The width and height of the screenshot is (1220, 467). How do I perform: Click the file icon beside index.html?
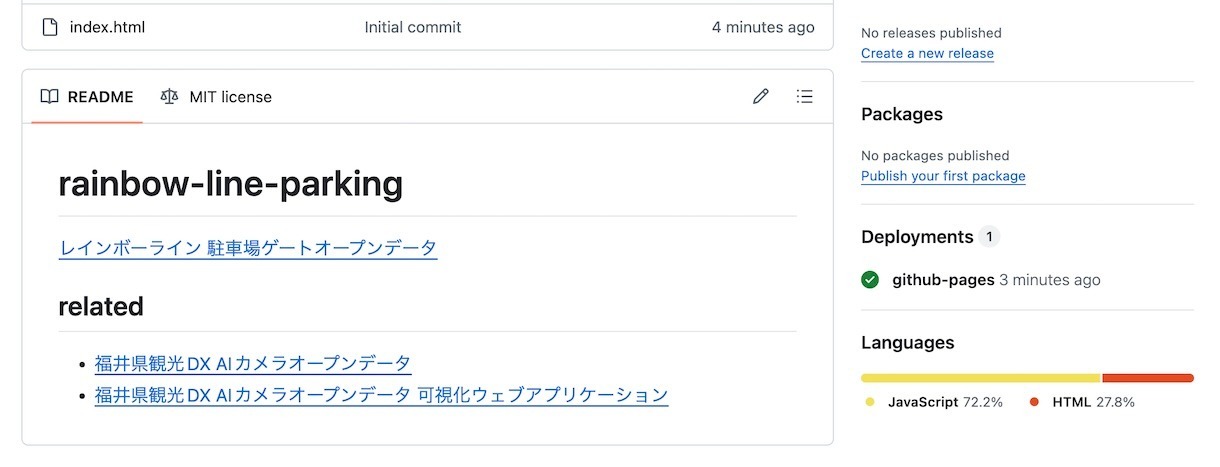(x=50, y=27)
